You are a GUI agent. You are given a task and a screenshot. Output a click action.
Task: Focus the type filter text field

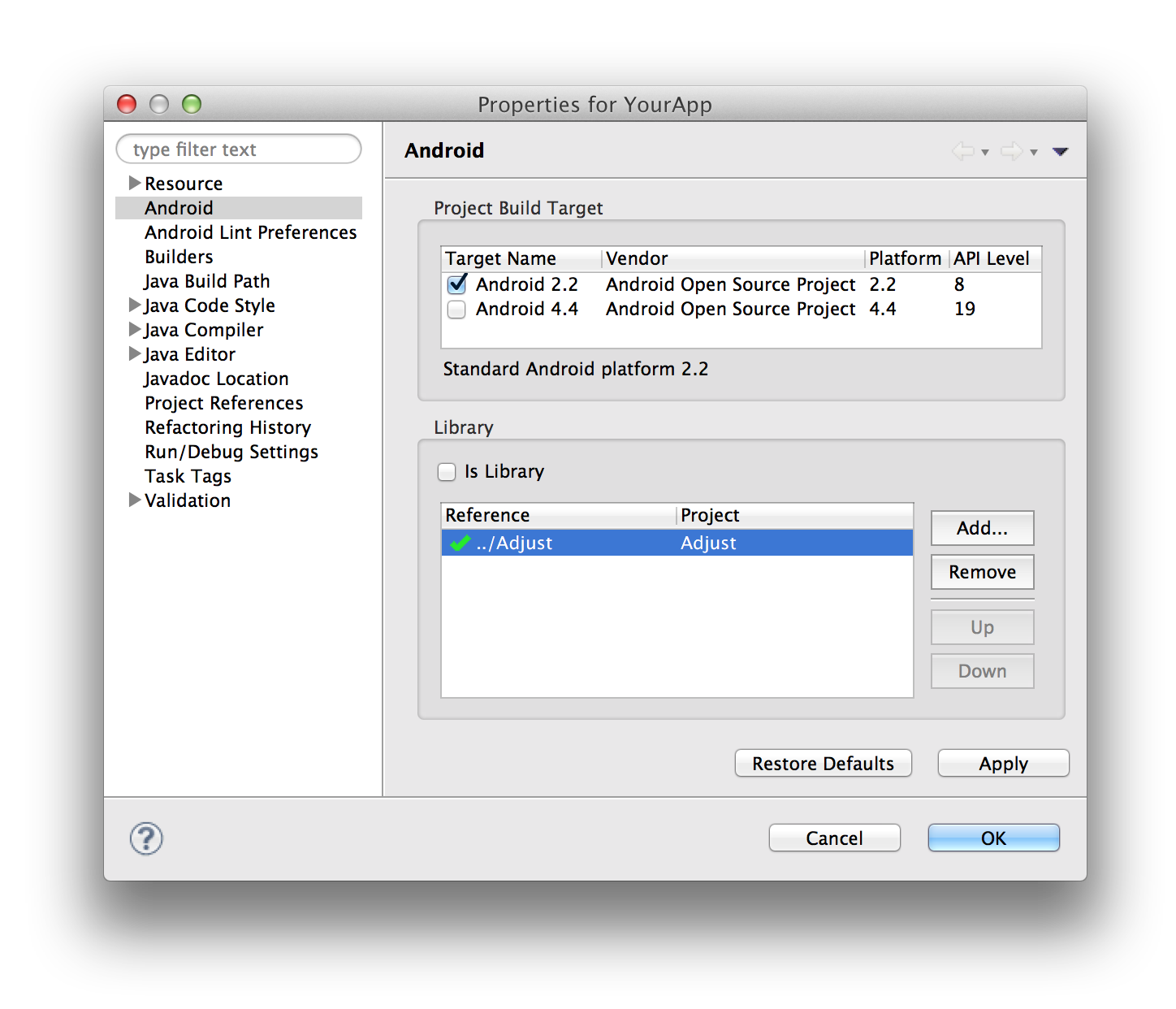(x=239, y=149)
